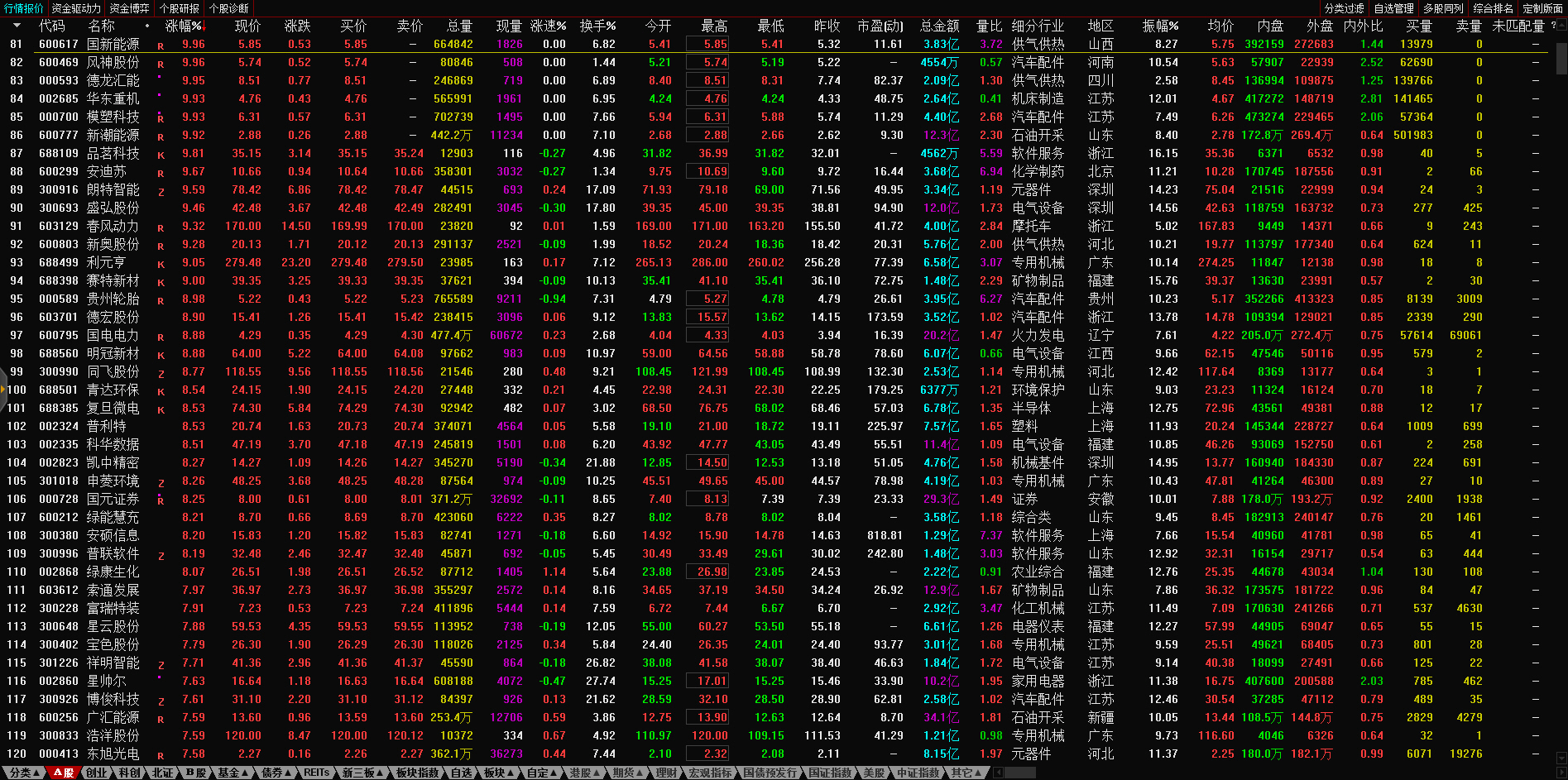Click the red sort arrow on 涨幅%
1568x780 pixels.
[201, 27]
